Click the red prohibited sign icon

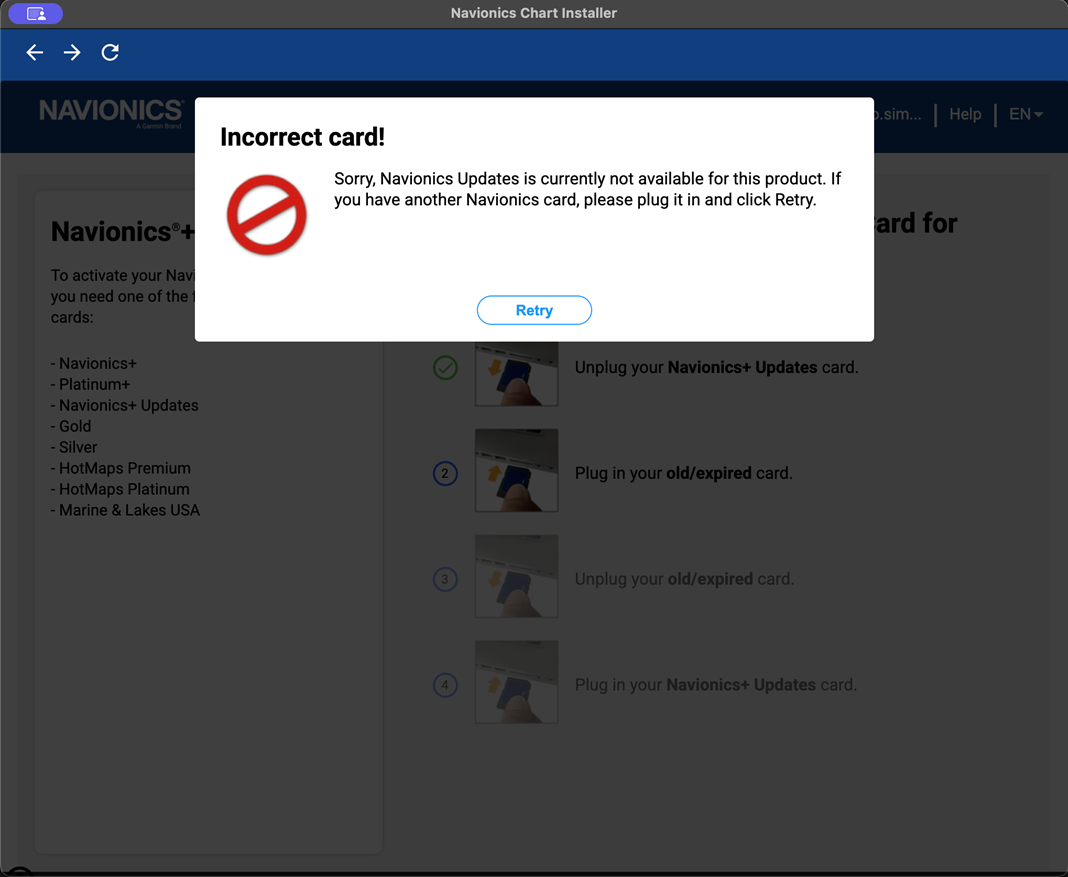pyautogui.click(x=266, y=214)
